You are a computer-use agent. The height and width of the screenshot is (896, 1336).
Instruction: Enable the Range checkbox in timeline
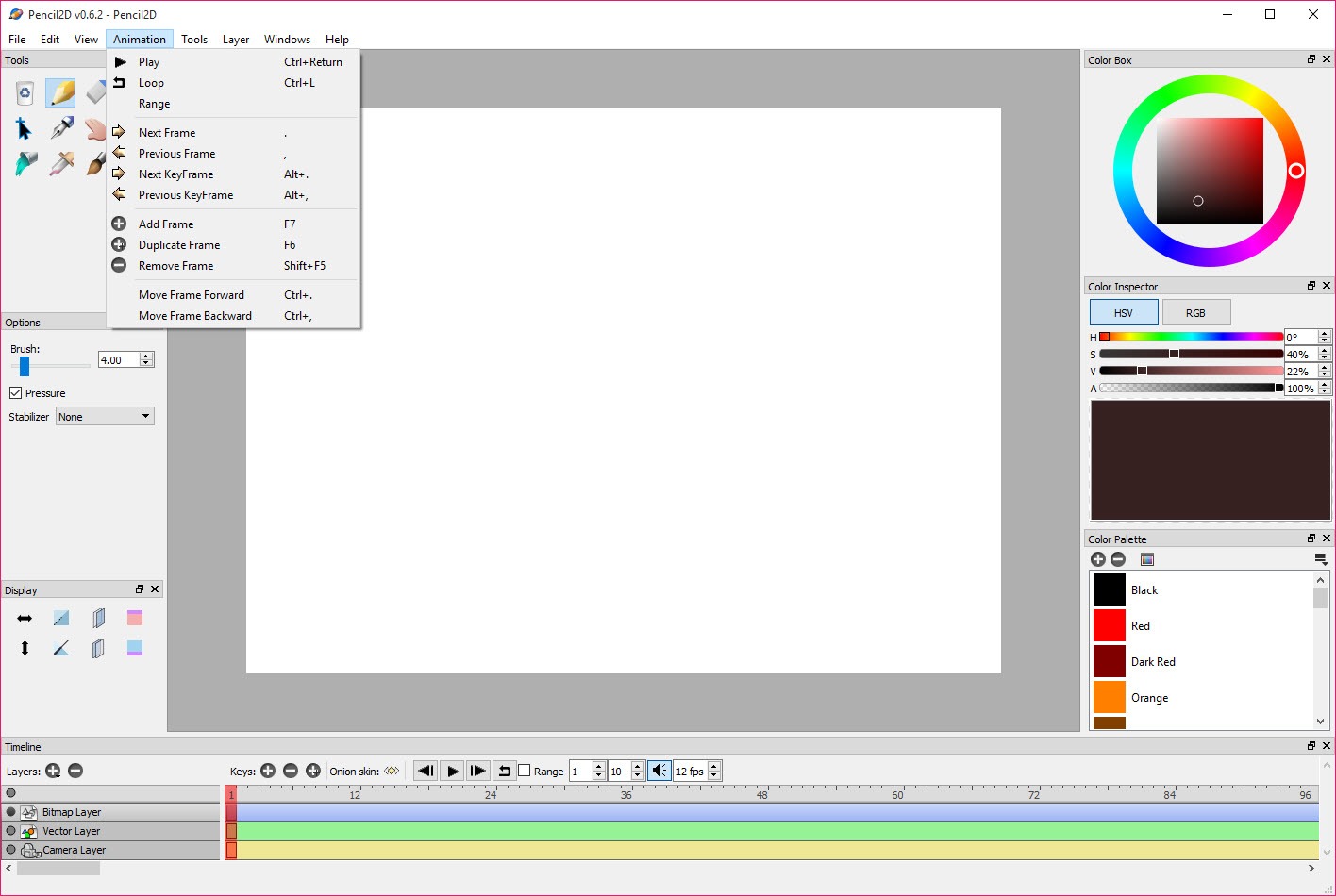pos(525,771)
